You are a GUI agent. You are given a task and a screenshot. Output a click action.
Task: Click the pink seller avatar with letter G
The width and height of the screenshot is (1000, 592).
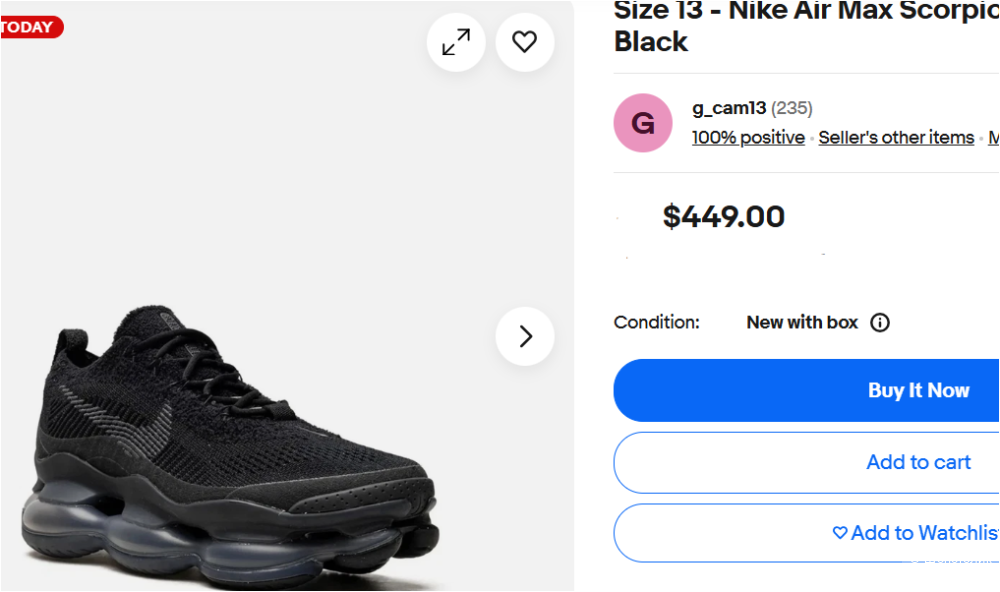pos(642,122)
